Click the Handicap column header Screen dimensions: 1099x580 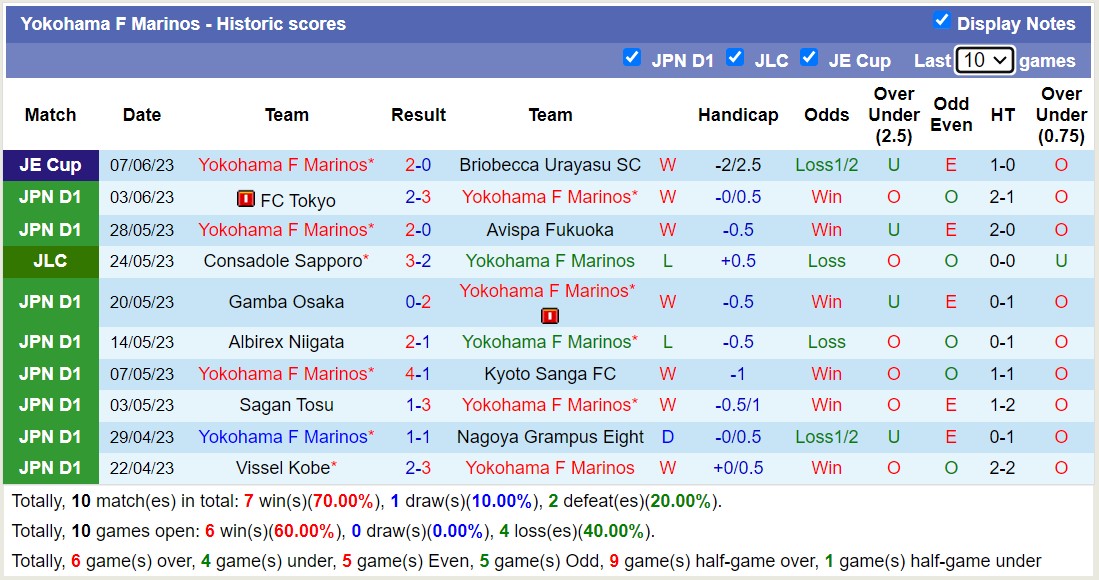738,115
